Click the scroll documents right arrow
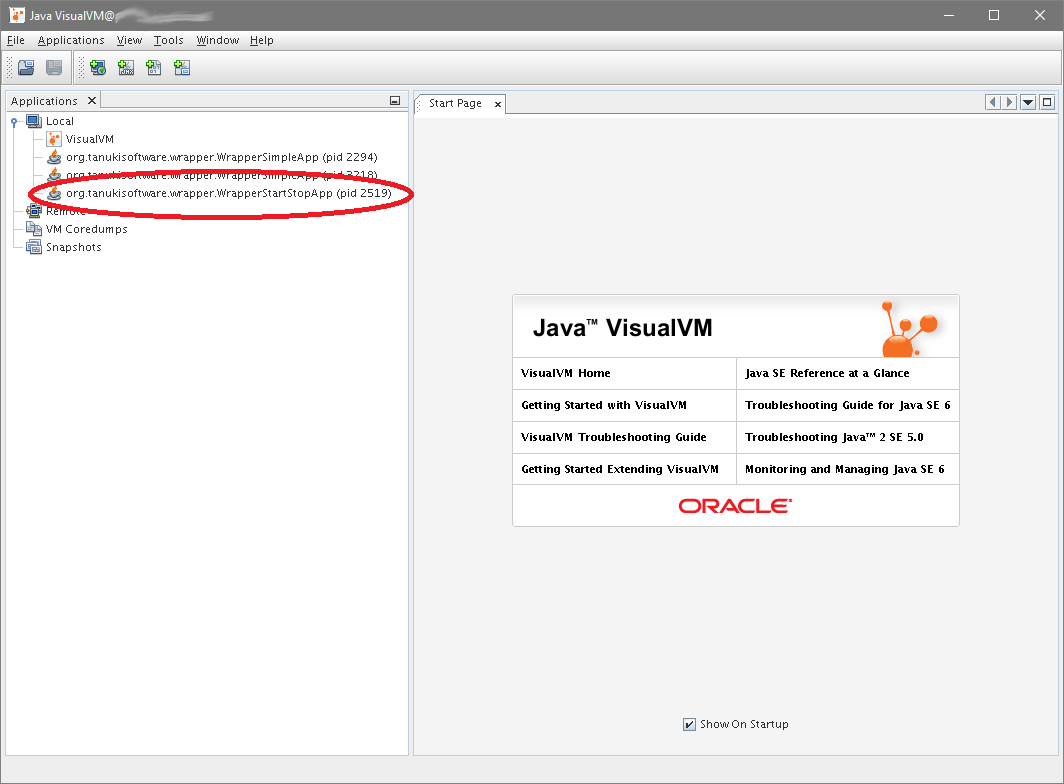The image size is (1064, 784). [x=1009, y=102]
